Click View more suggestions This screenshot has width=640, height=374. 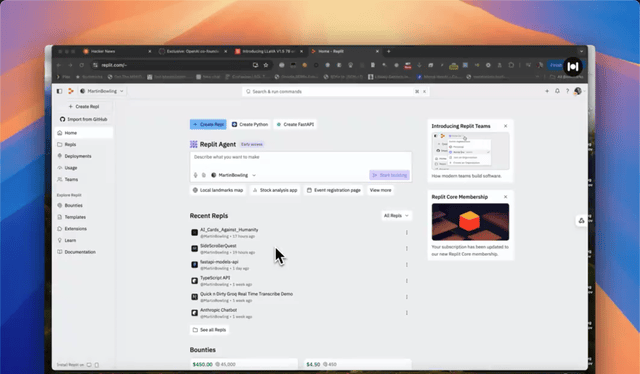[x=380, y=190]
